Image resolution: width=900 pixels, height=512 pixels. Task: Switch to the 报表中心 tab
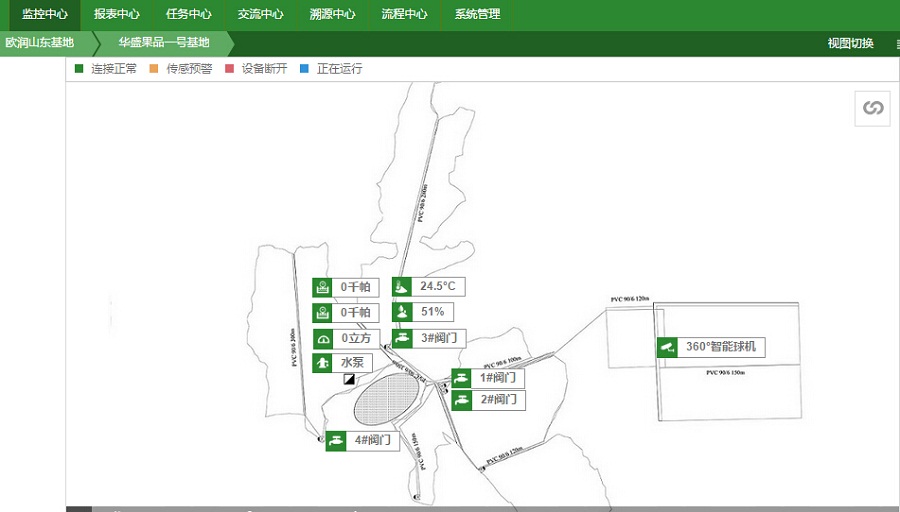(117, 15)
